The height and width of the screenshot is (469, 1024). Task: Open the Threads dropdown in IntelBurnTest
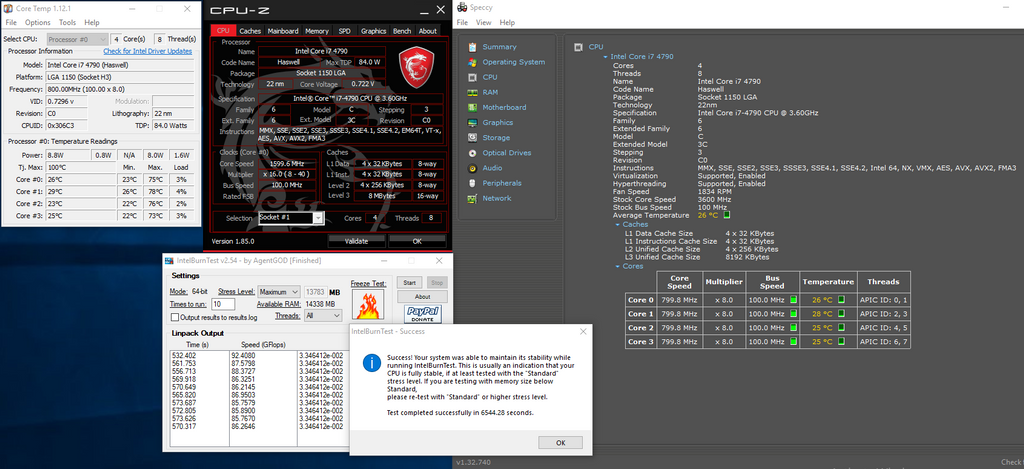click(323, 315)
